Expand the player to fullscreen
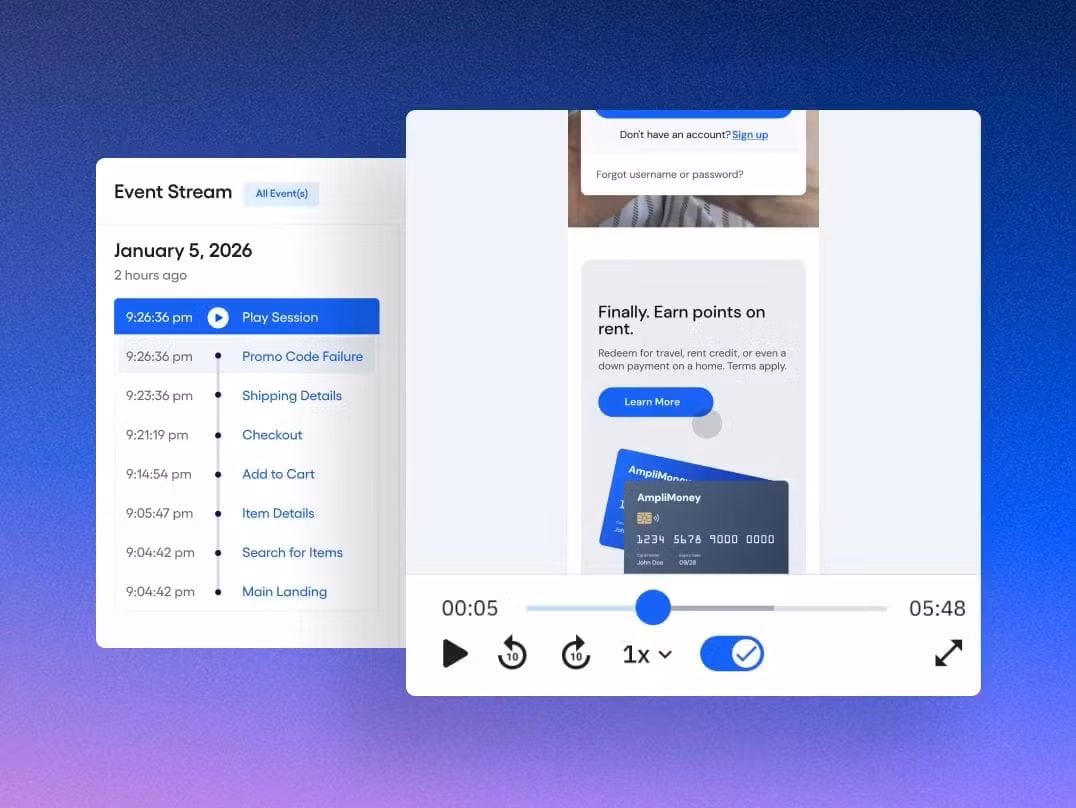1076x808 pixels. point(948,653)
